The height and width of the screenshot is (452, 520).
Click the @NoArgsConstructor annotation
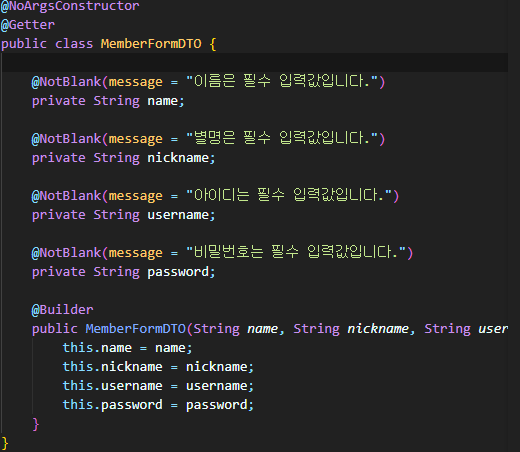(x=70, y=6)
